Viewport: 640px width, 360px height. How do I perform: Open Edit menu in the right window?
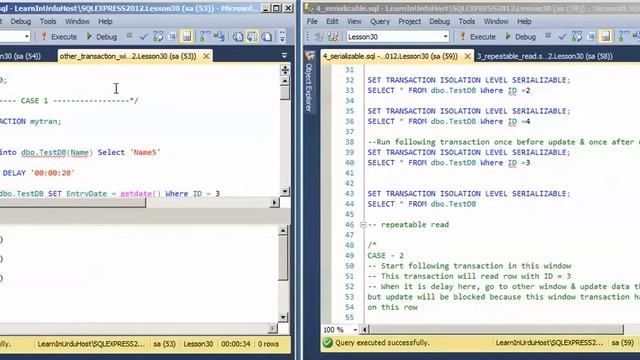(x=332, y=21)
